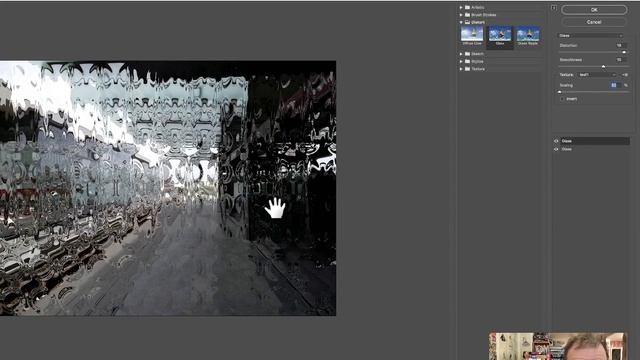Hide the unselected Glass effect layer eye
Screen dimensions: 640x360
(556, 149)
